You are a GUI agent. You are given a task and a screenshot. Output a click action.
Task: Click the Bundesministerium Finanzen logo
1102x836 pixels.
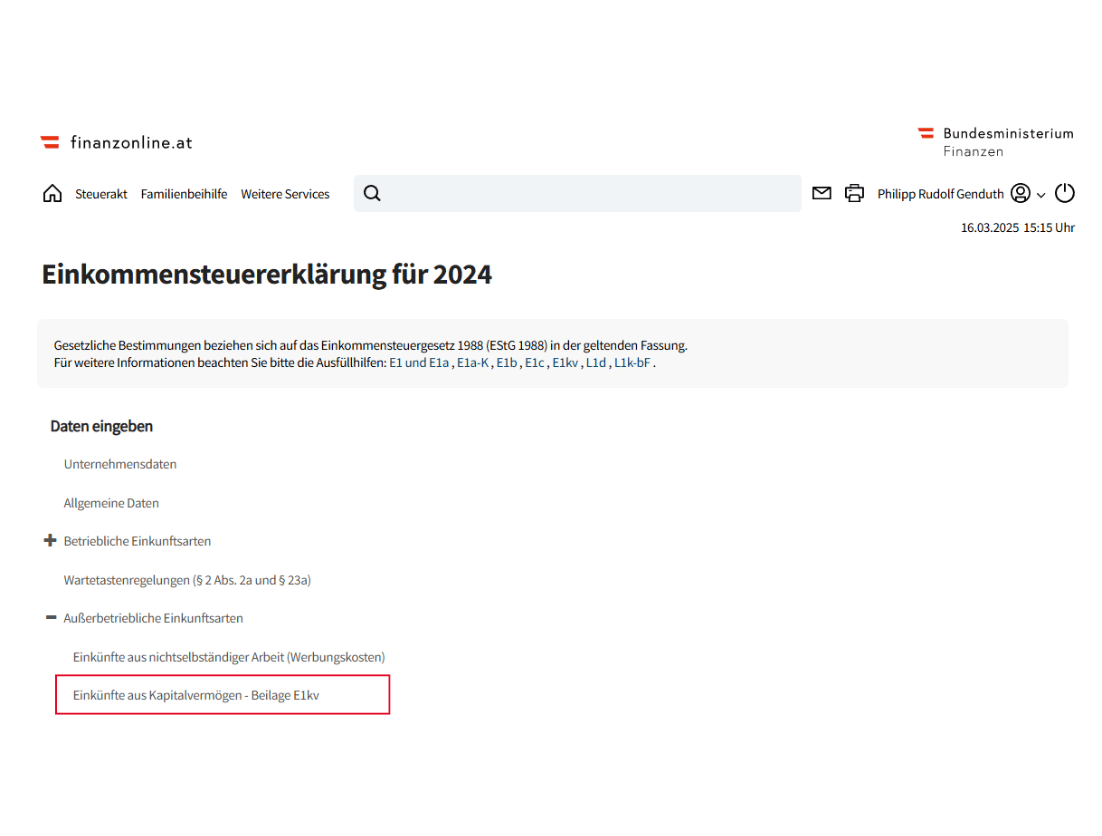point(996,142)
